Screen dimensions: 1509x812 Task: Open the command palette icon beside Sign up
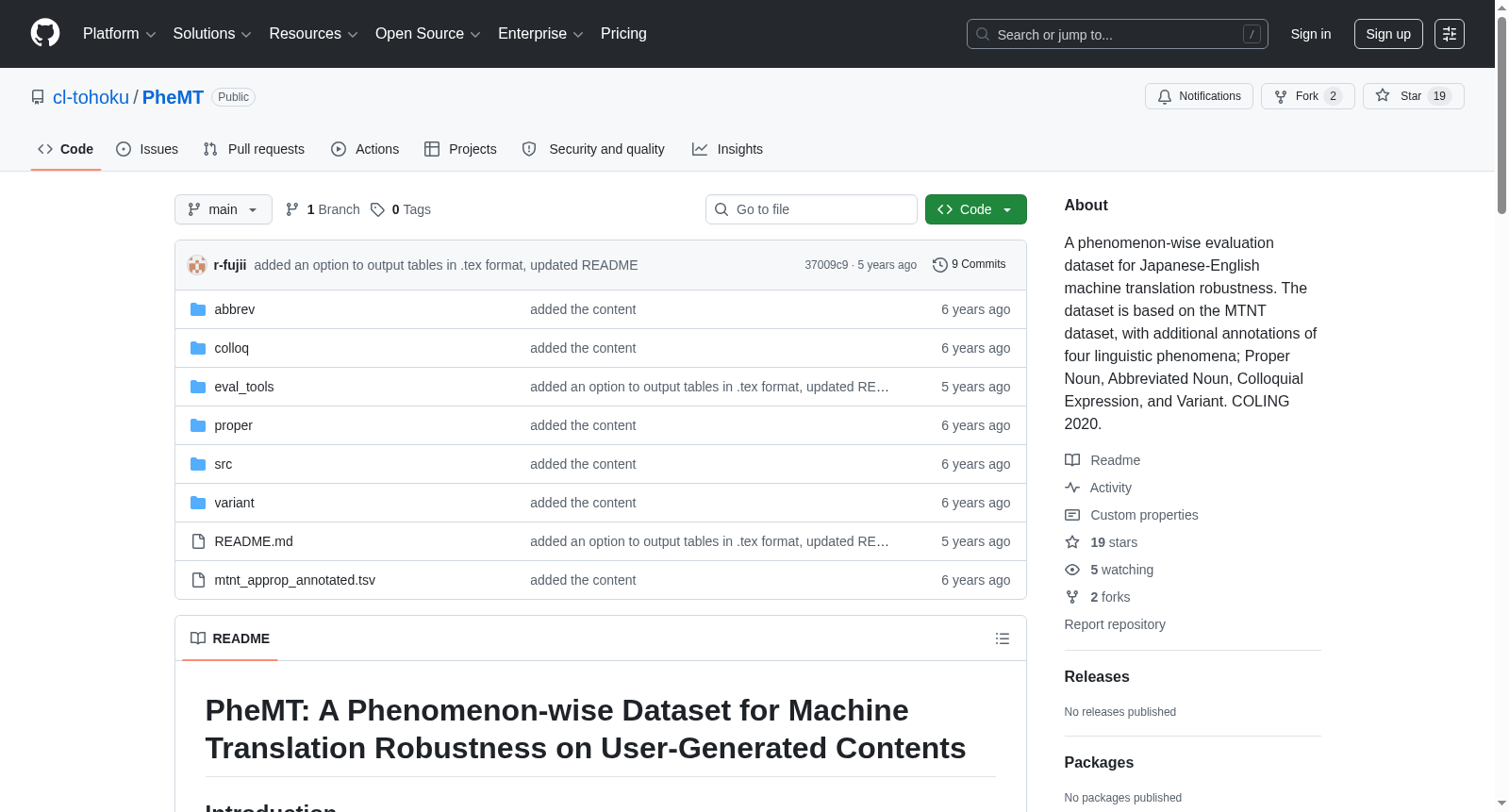pyautogui.click(x=1449, y=34)
